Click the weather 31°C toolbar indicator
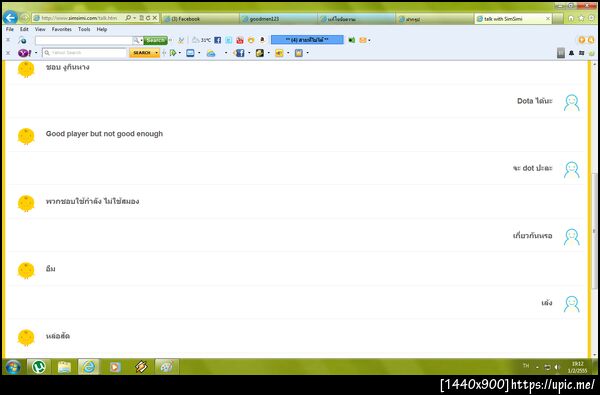 point(201,40)
